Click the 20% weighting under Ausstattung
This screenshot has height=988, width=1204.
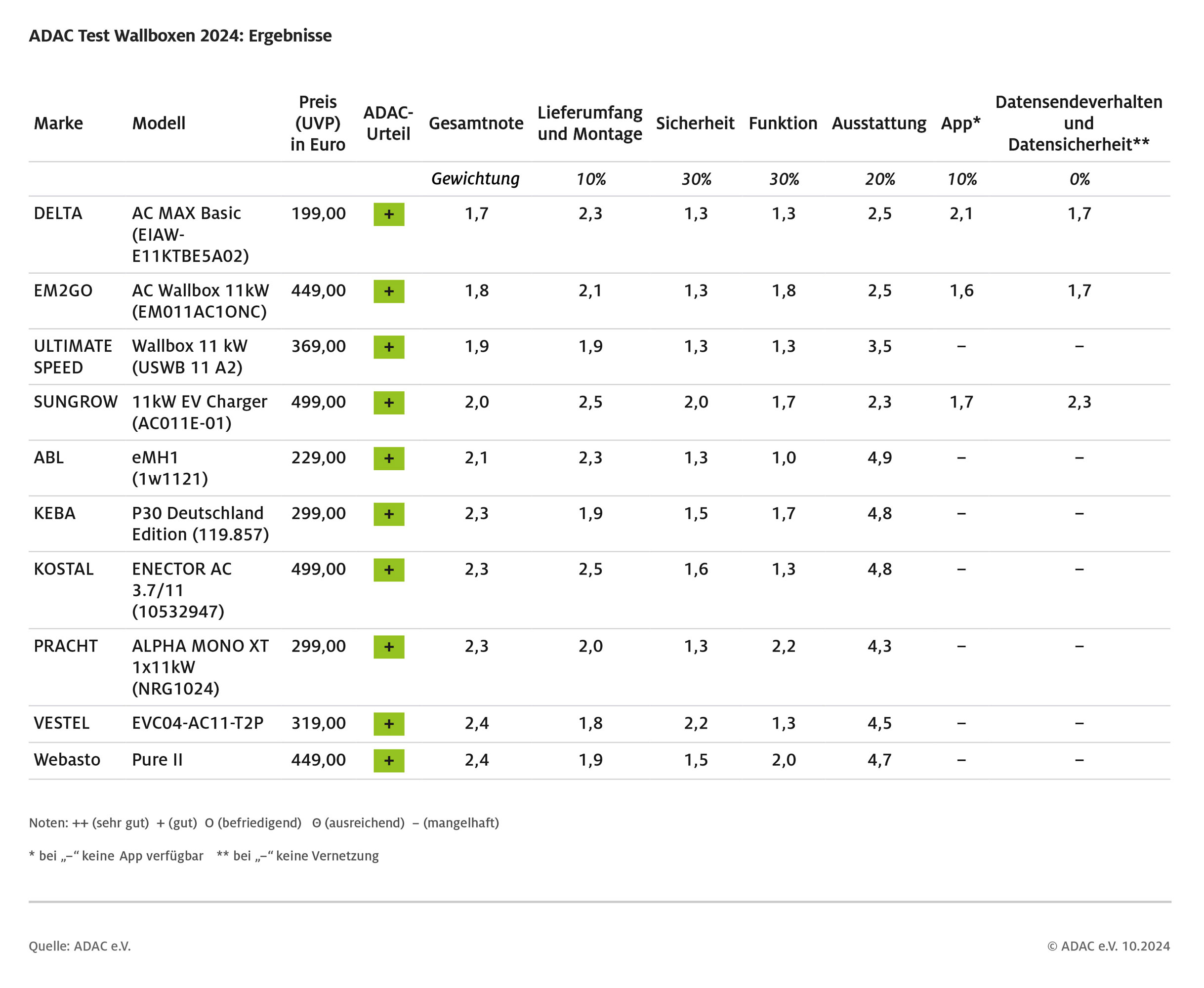(x=880, y=179)
